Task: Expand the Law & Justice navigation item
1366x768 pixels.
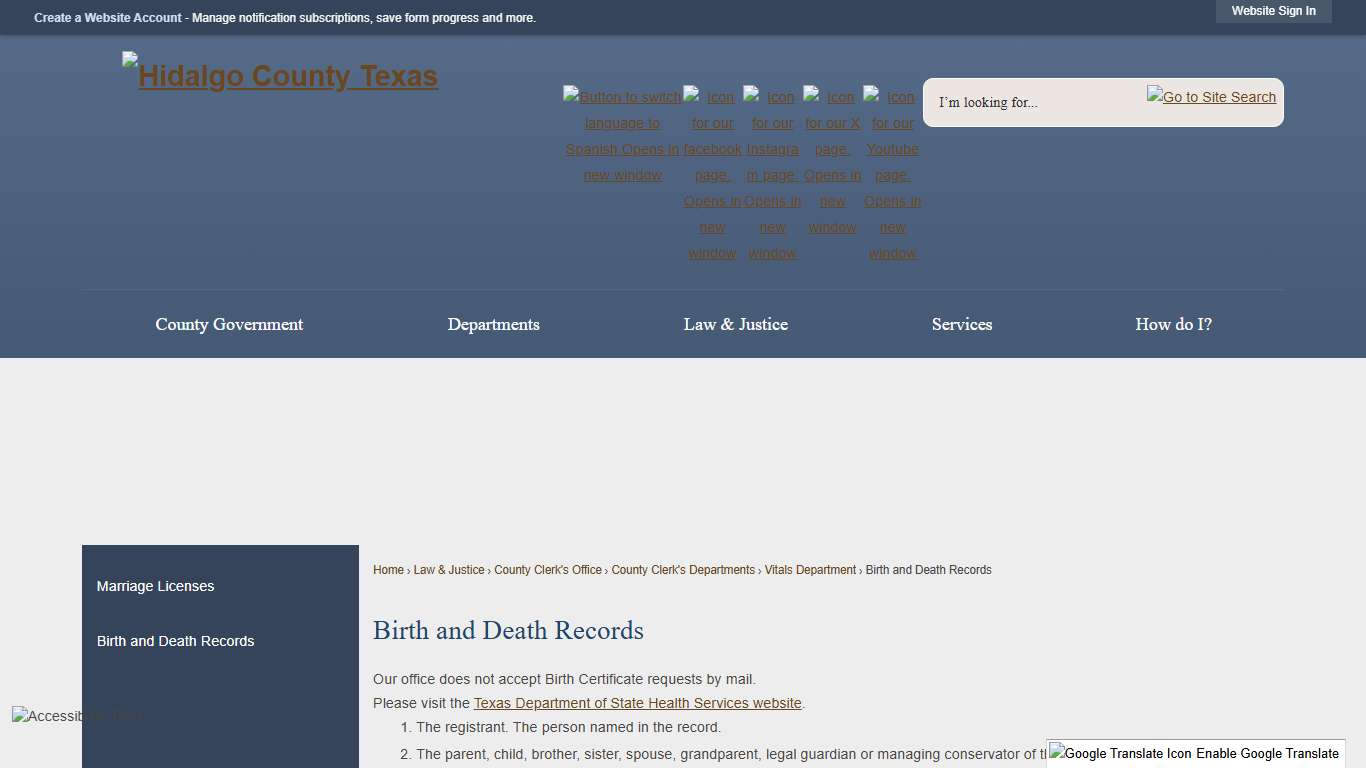Action: [735, 324]
